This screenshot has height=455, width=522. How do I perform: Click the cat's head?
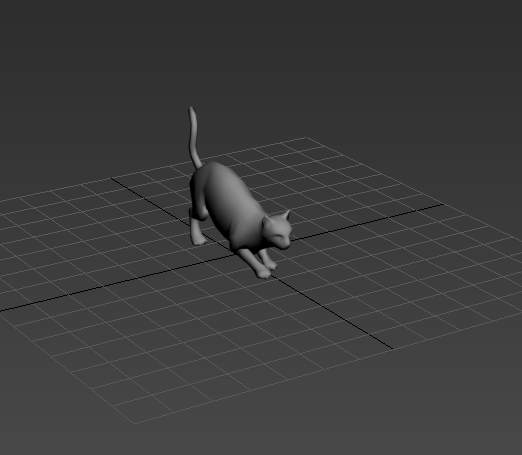click(x=278, y=231)
